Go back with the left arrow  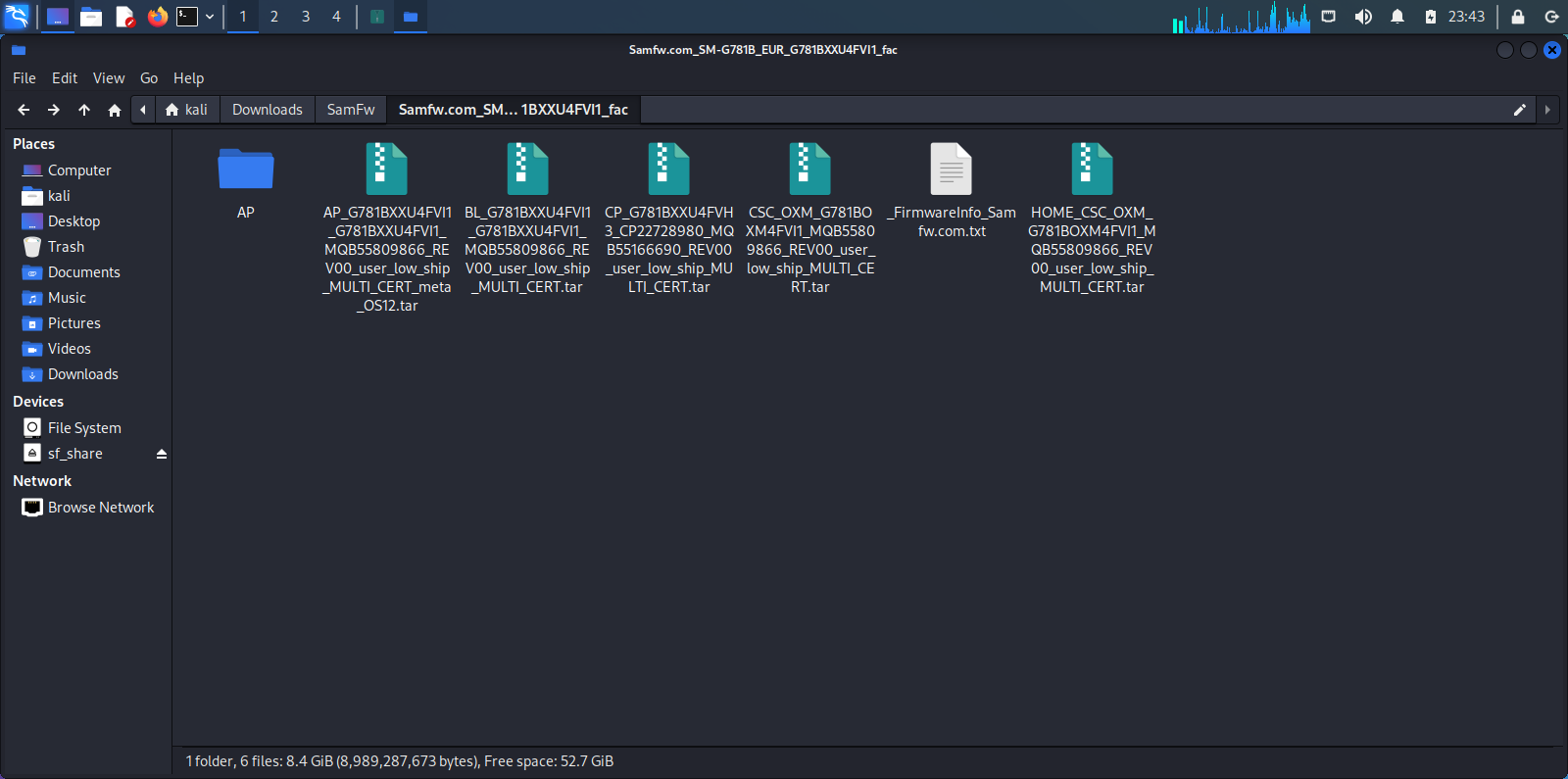tap(24, 110)
